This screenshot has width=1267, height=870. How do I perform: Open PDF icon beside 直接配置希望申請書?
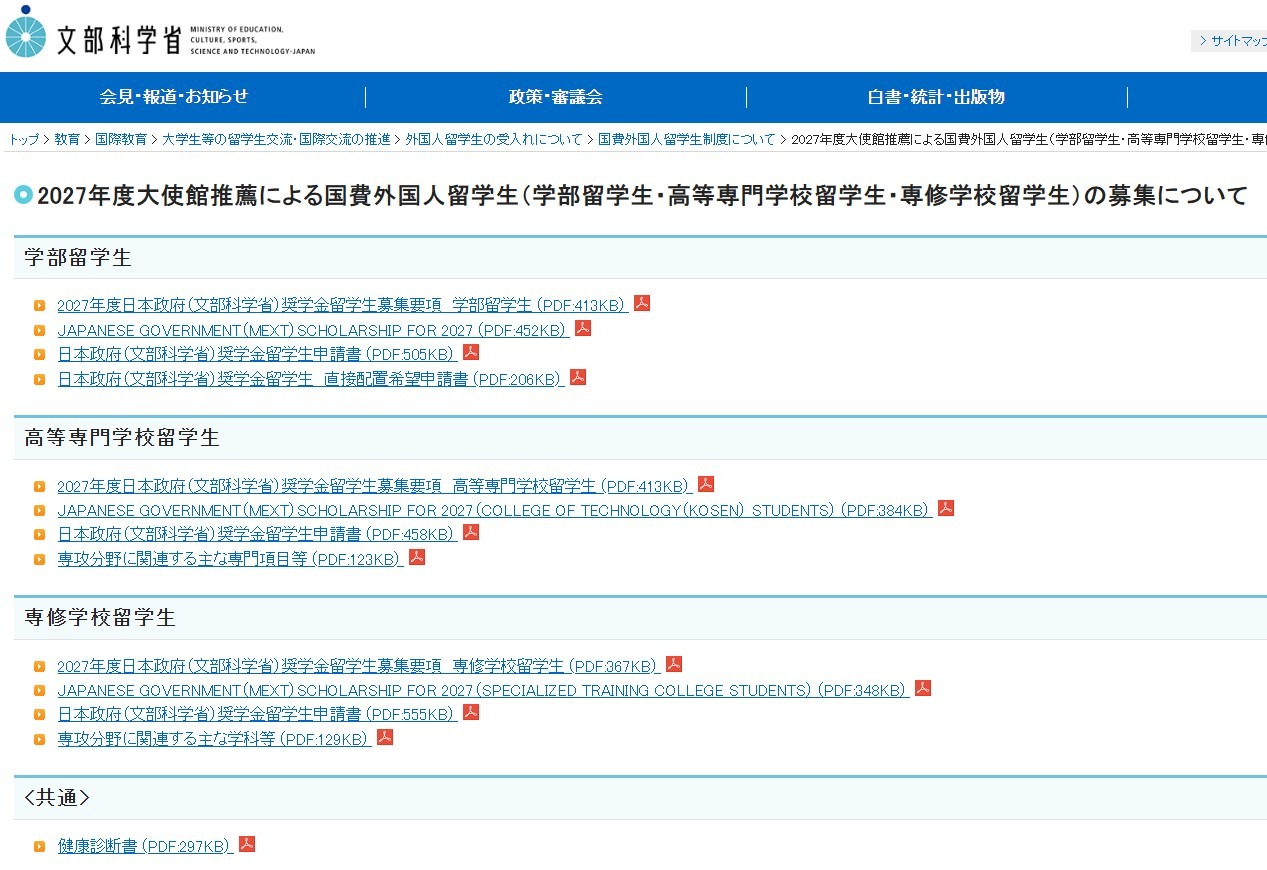(x=576, y=377)
